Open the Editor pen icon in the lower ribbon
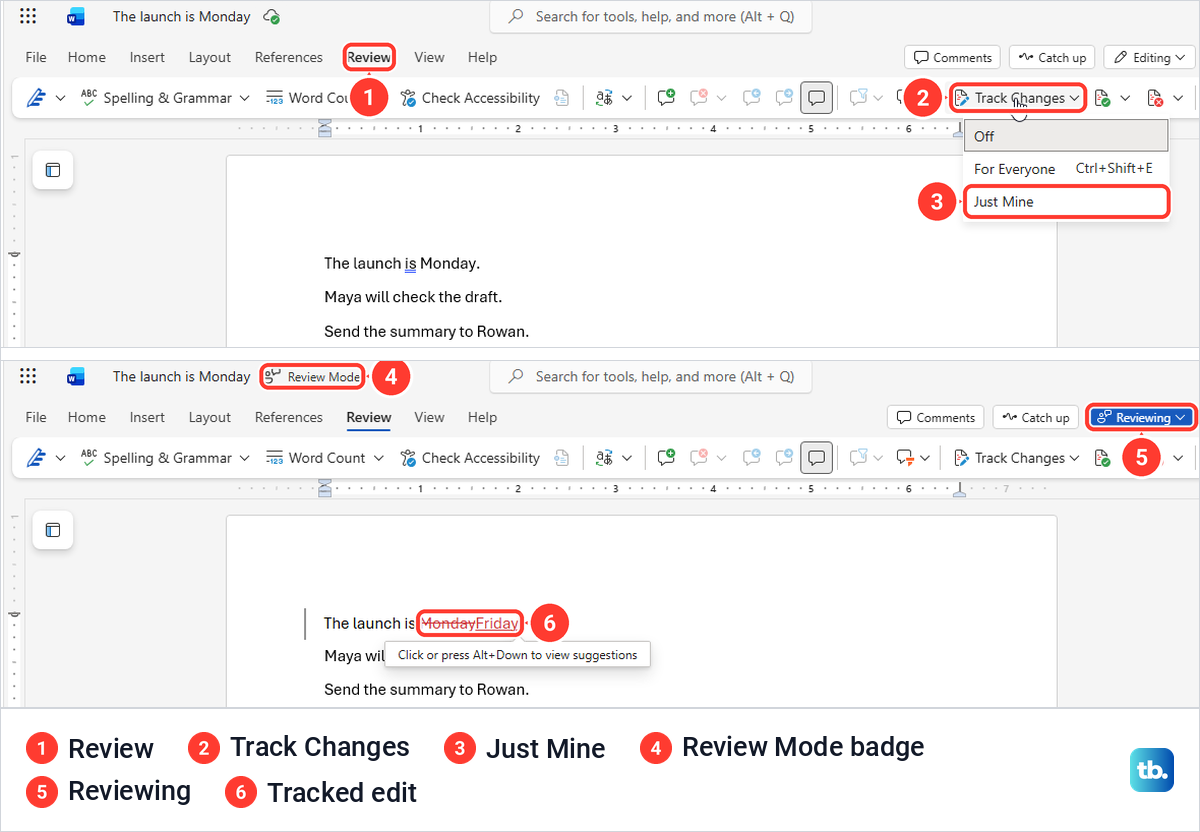 (37, 458)
